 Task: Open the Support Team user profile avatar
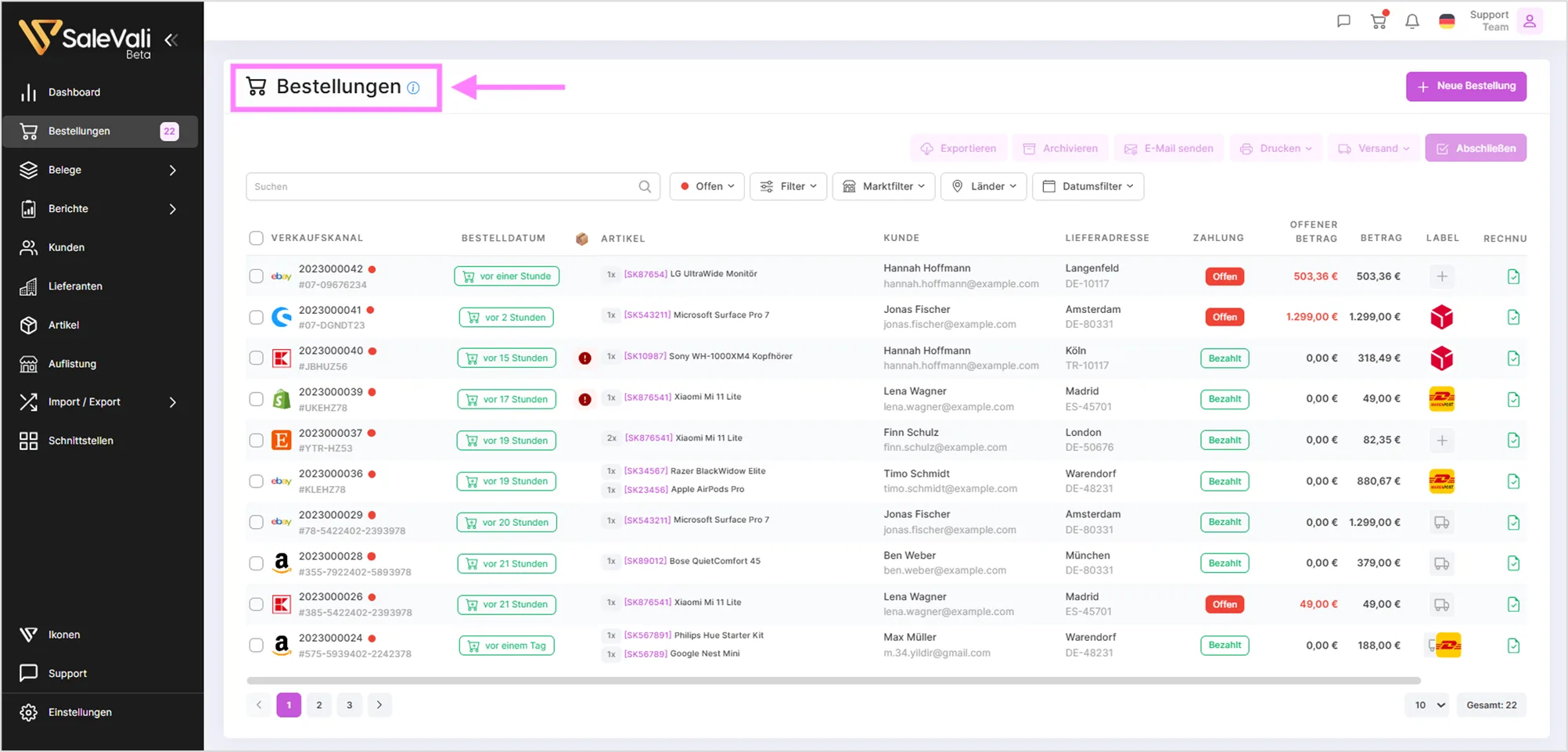coord(1530,21)
